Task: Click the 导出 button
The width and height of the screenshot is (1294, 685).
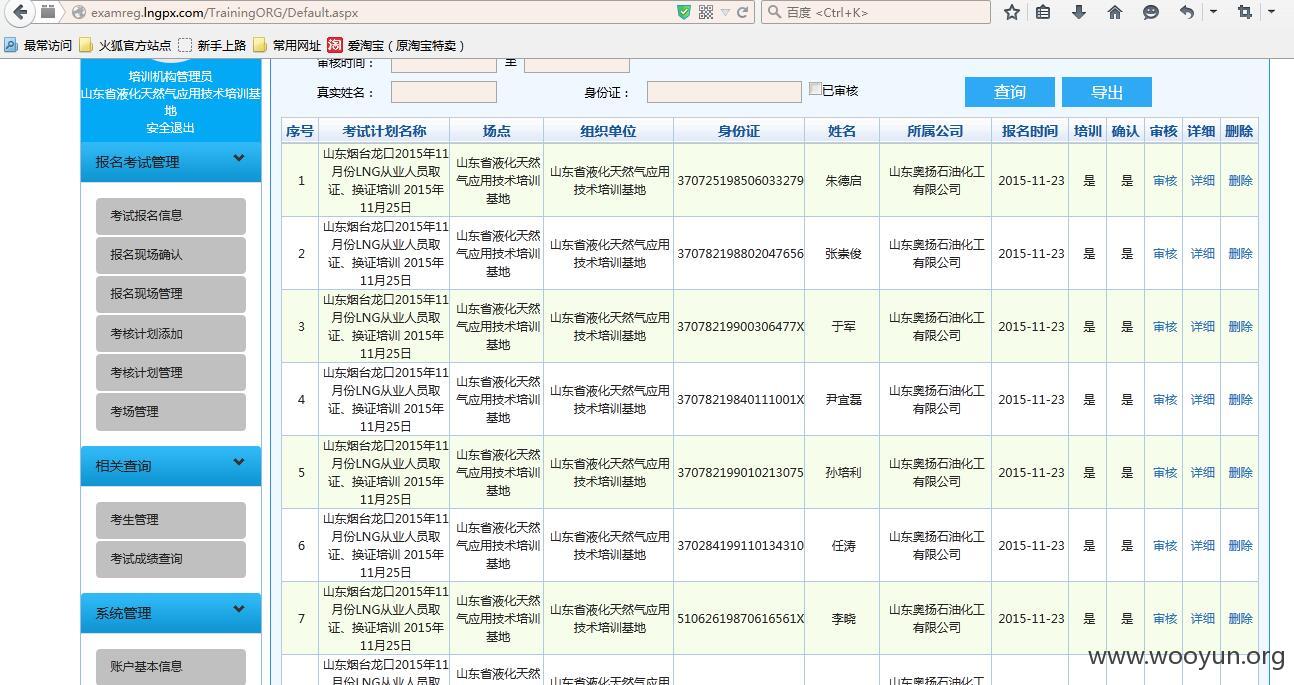Action: point(1107,92)
